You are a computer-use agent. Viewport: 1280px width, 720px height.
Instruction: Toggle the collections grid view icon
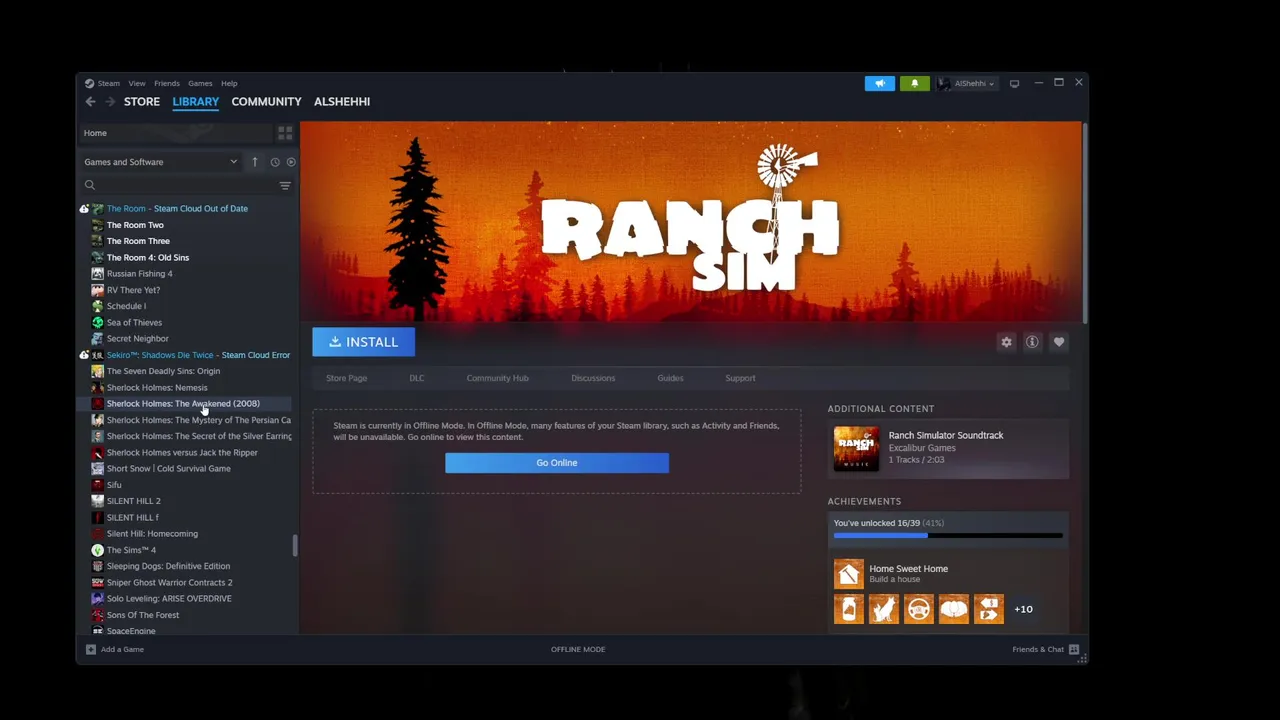[285, 133]
